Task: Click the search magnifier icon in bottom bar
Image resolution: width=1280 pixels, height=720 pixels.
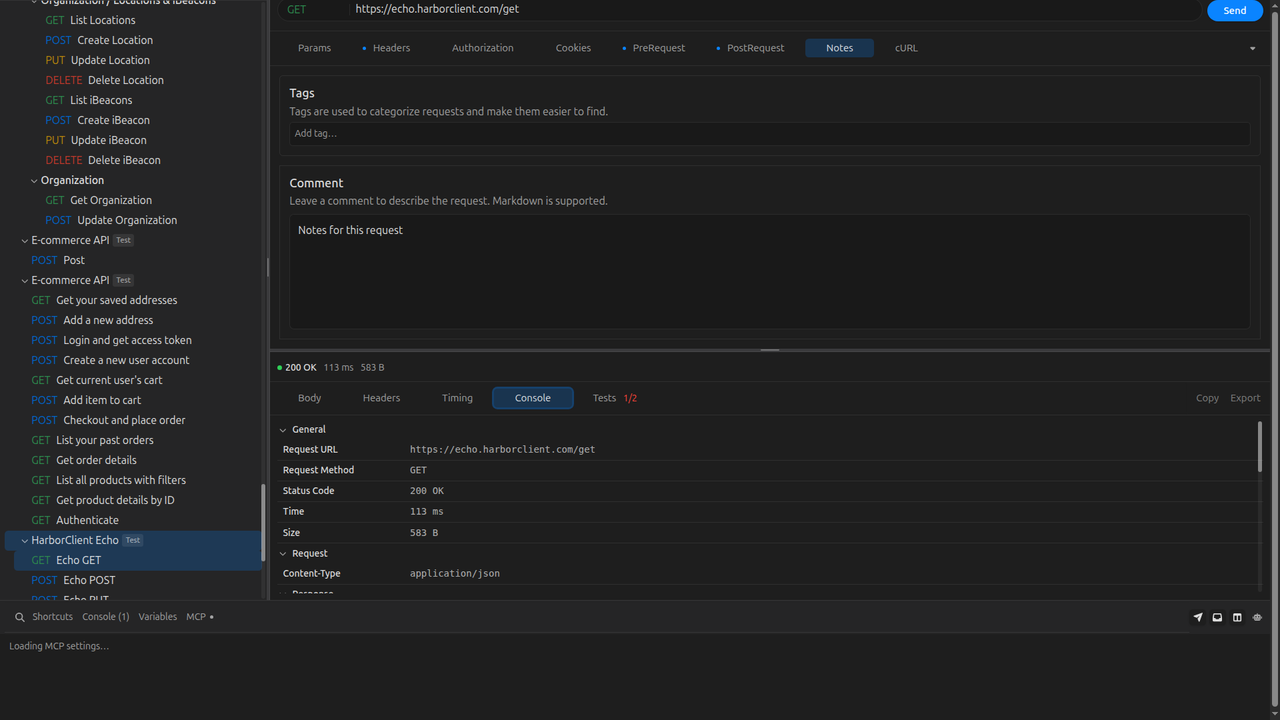Action: [x=19, y=617]
